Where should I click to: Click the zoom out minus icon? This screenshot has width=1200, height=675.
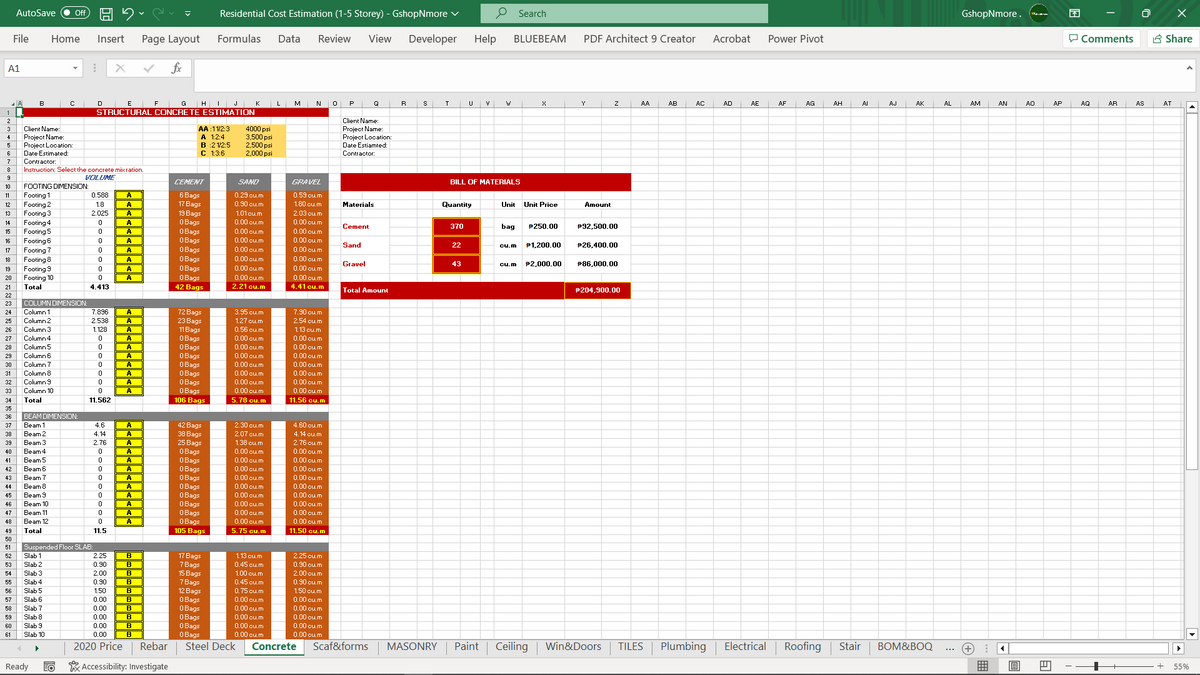(1069, 666)
